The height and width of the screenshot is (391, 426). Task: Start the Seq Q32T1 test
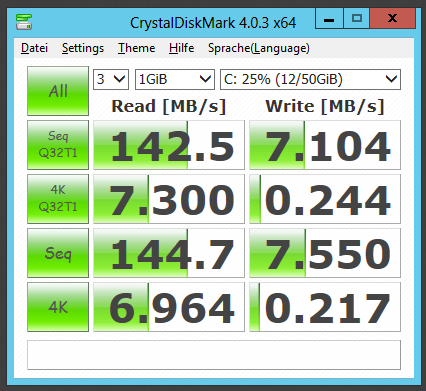pos(58,145)
